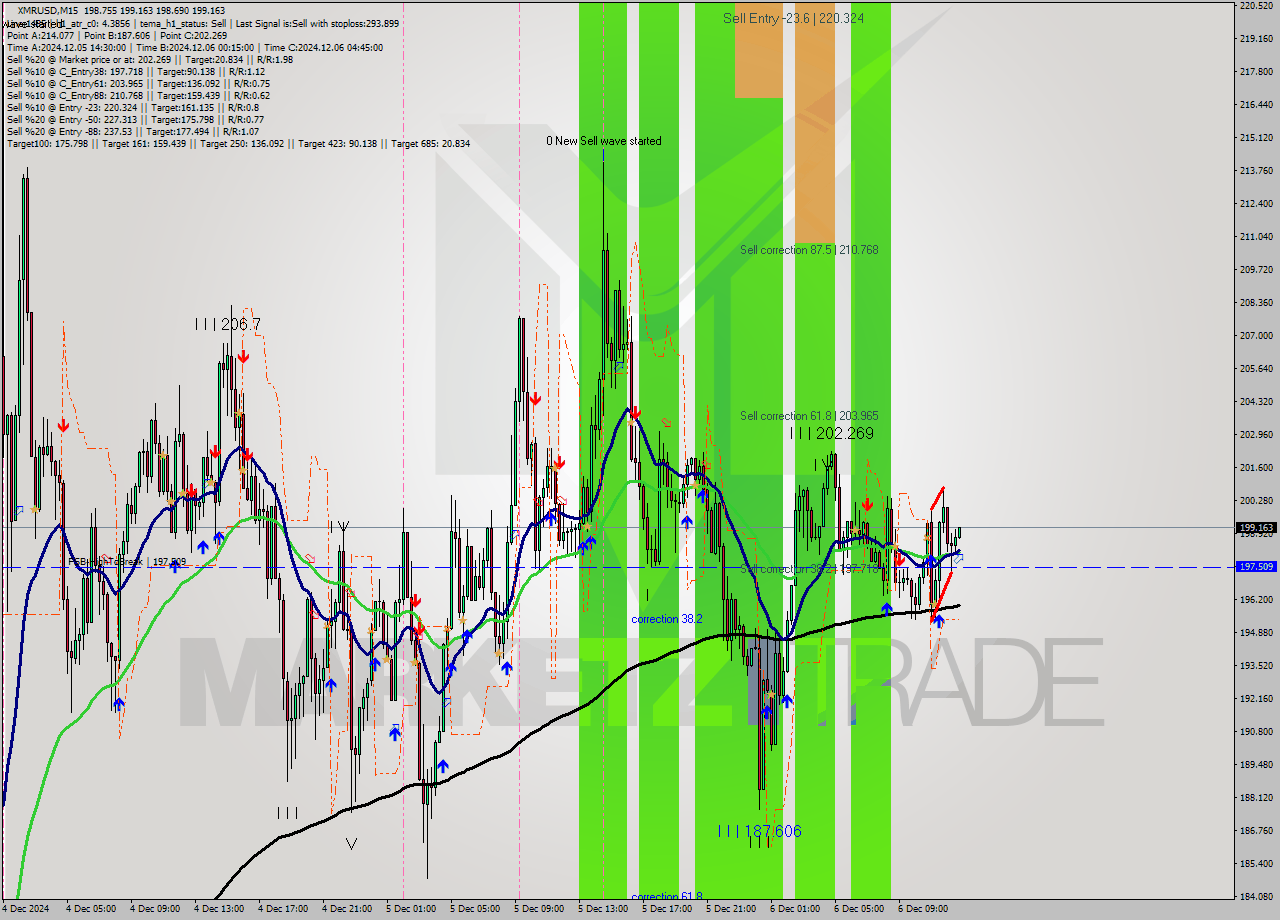This screenshot has width=1280, height=920.
Task: Click the 201.600 price axis value
Action: [1256, 467]
